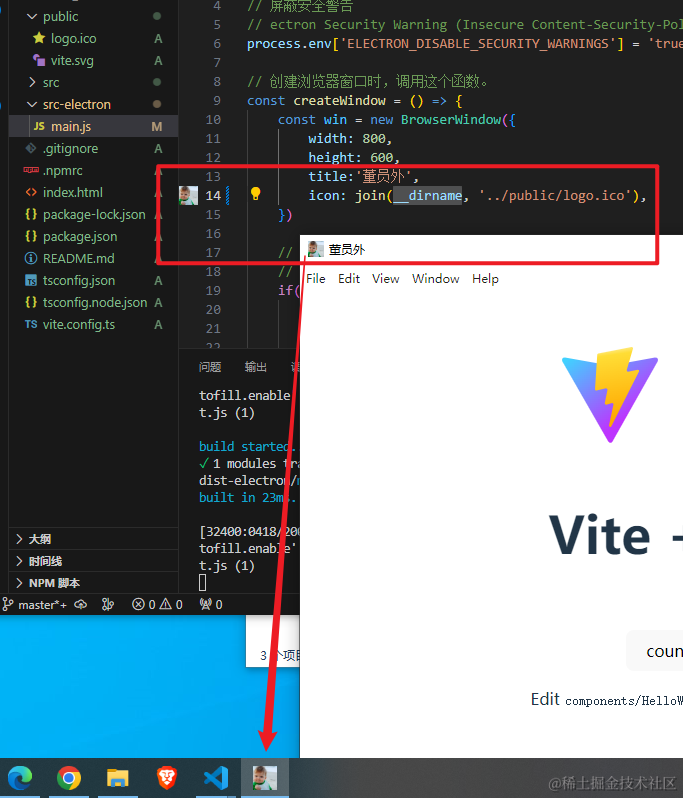This screenshot has width=683, height=798.
Task: Click Electron window title bar app icon
Action: [x=316, y=249]
